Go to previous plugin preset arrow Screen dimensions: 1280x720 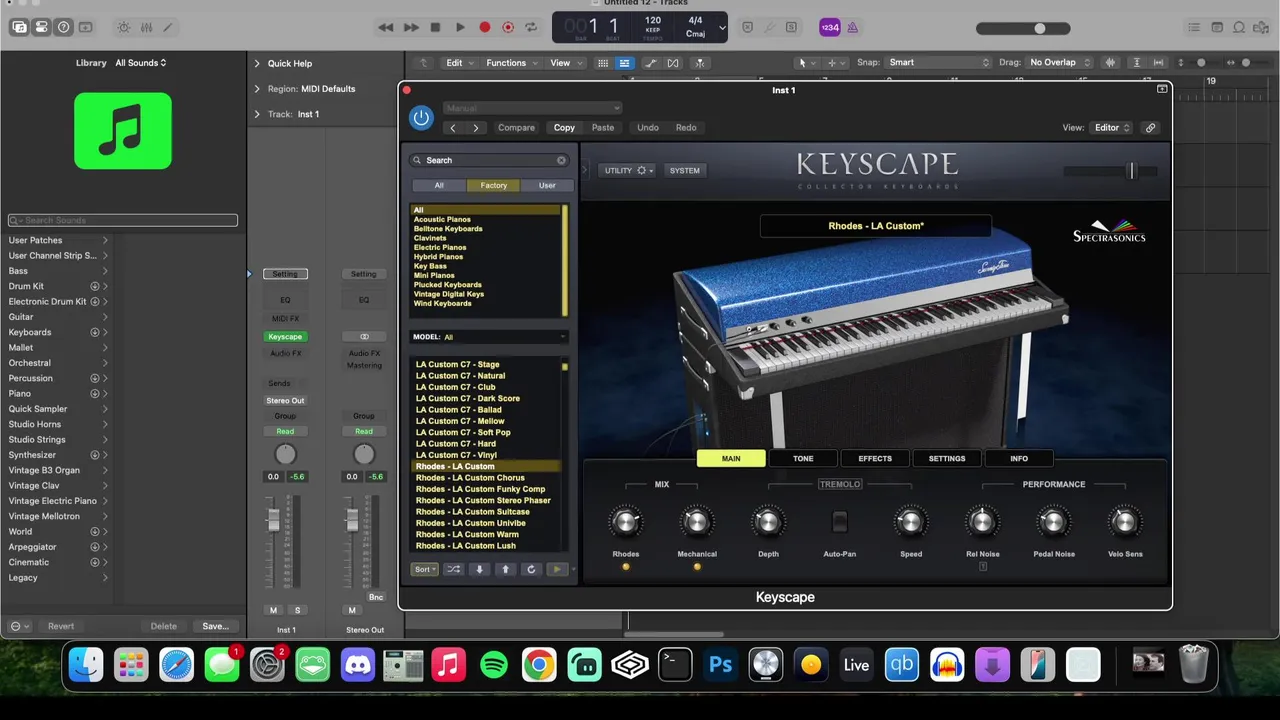coord(453,128)
